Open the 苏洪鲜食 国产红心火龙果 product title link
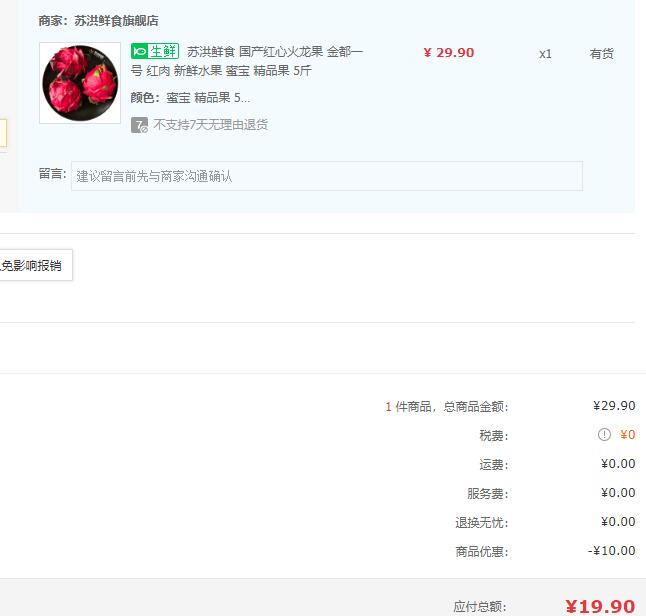 tap(246, 61)
